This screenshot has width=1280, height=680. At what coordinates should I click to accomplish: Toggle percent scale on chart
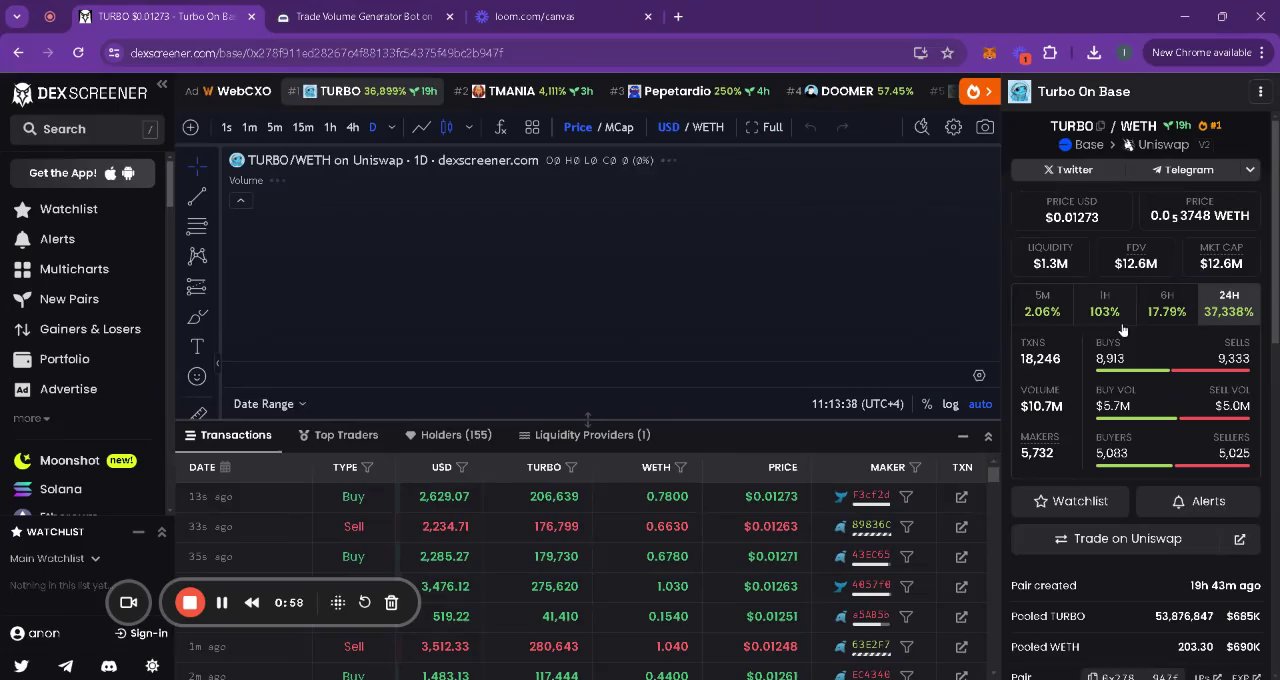coord(927,404)
